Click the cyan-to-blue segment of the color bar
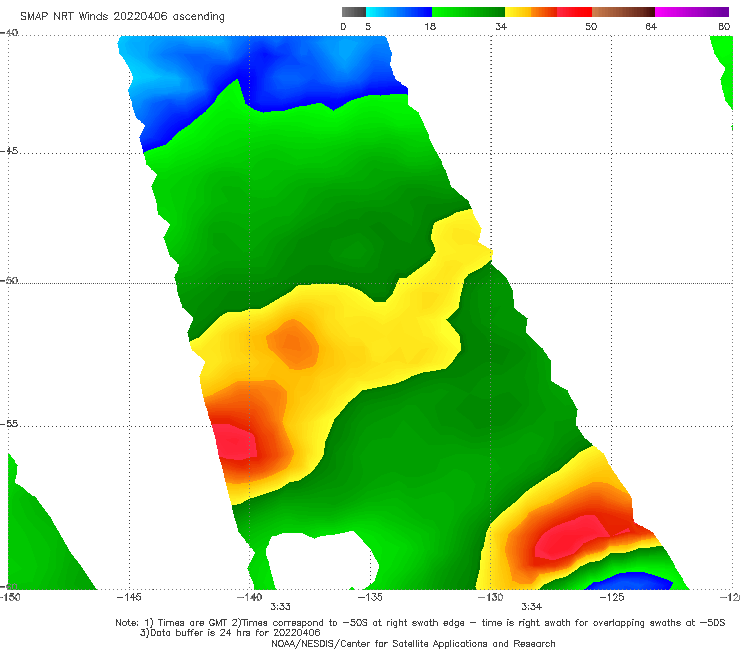Screen dimensions: 740x650 (399, 12)
